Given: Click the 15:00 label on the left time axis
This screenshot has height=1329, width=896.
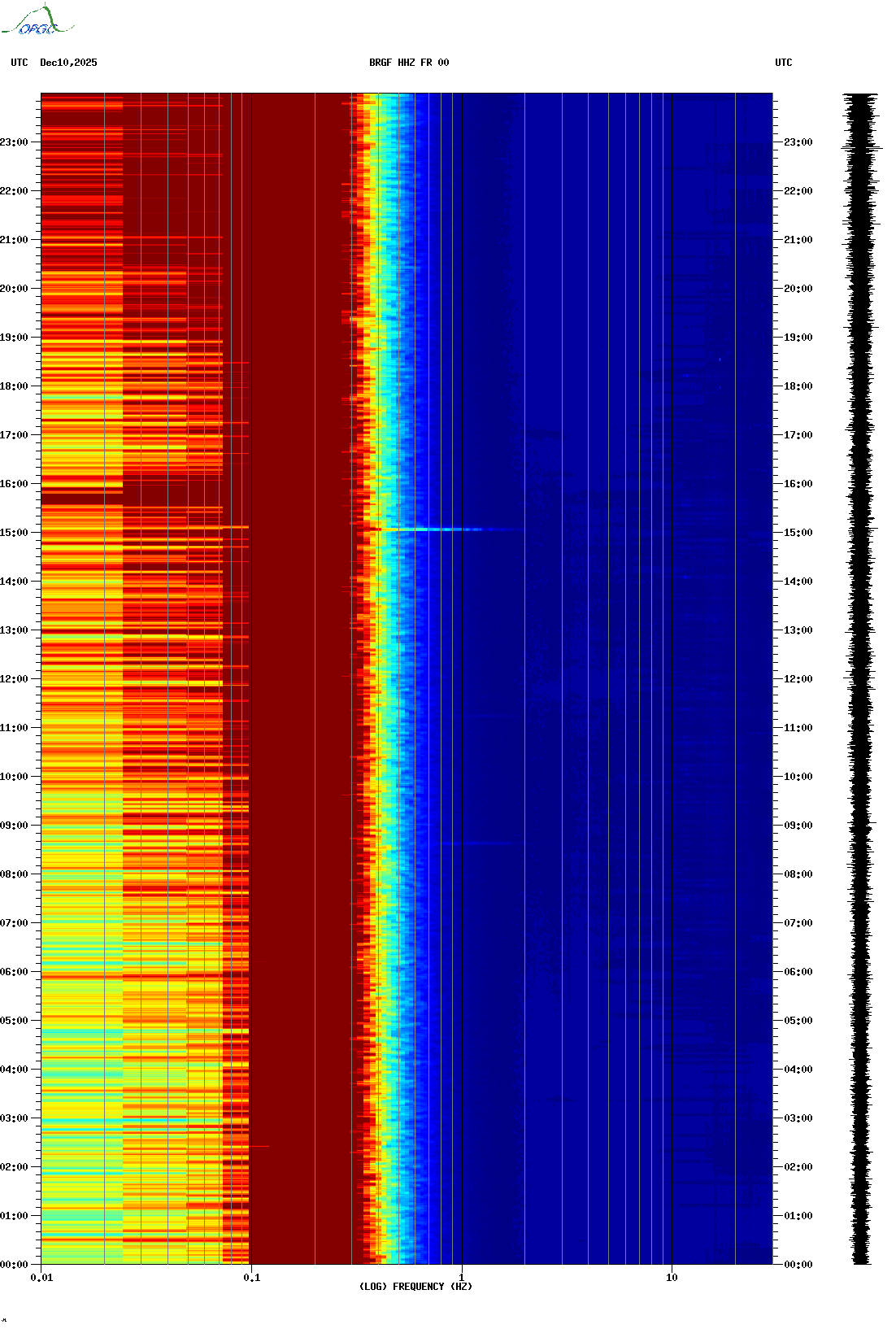Looking at the screenshot, I should 14,533.
